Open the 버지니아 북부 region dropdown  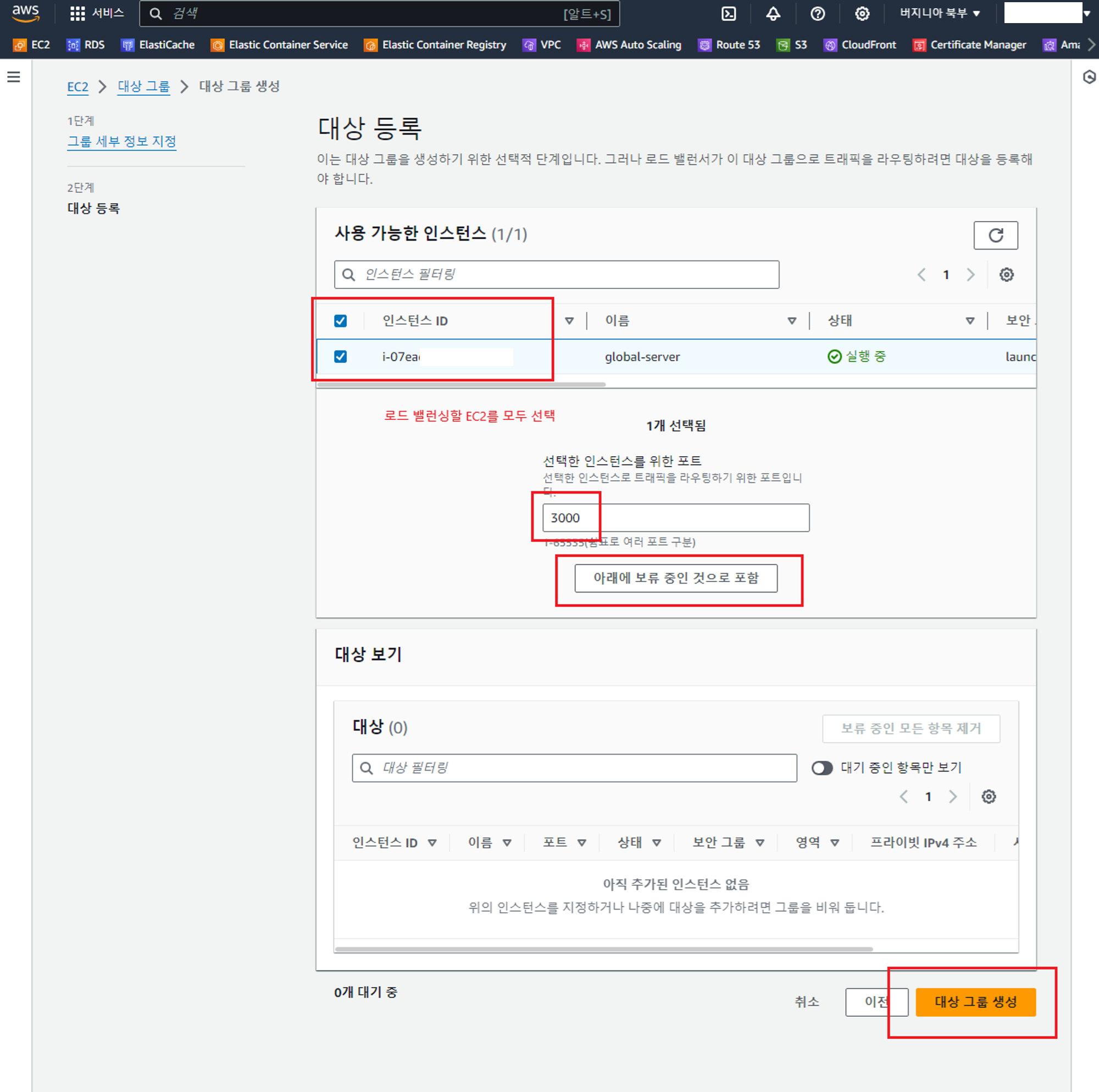pos(939,14)
